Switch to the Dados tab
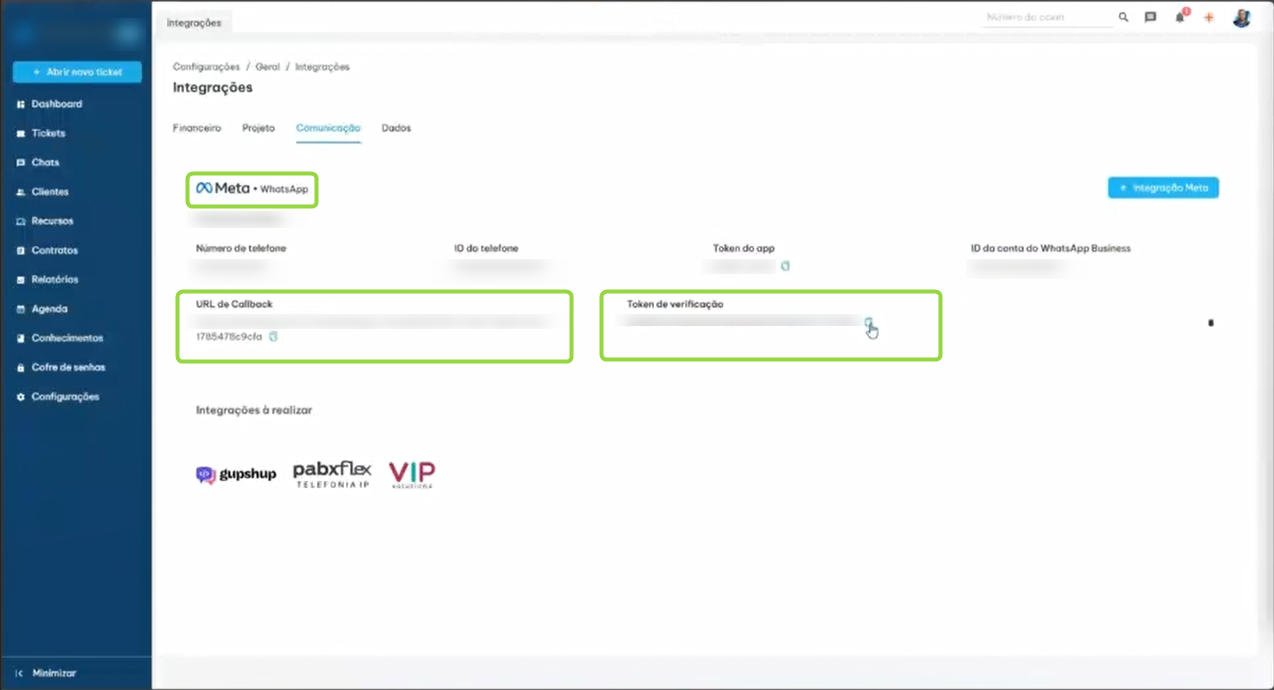The width and height of the screenshot is (1274, 690). coord(396,128)
